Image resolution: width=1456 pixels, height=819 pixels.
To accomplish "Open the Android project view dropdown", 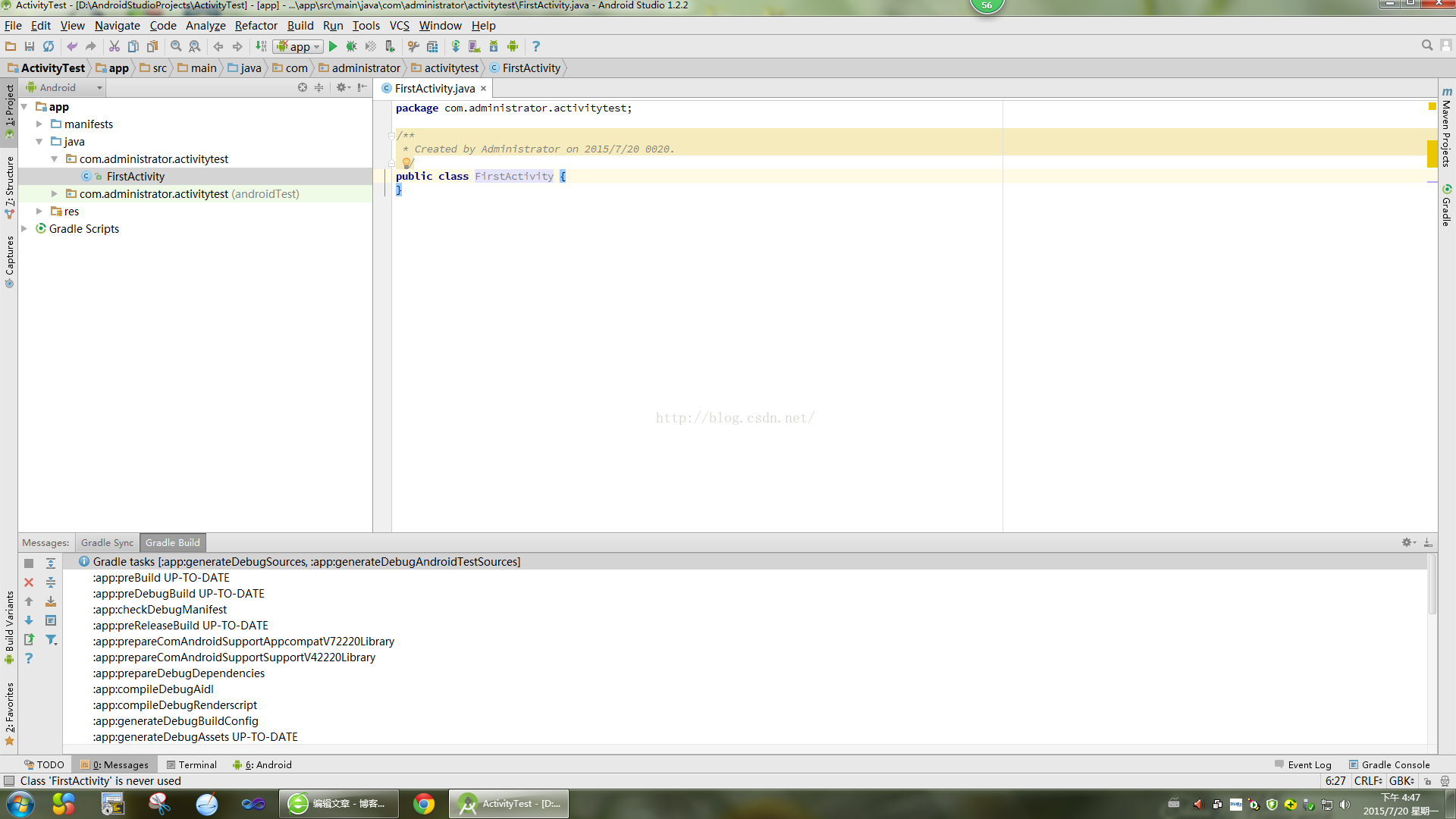I will point(64,87).
